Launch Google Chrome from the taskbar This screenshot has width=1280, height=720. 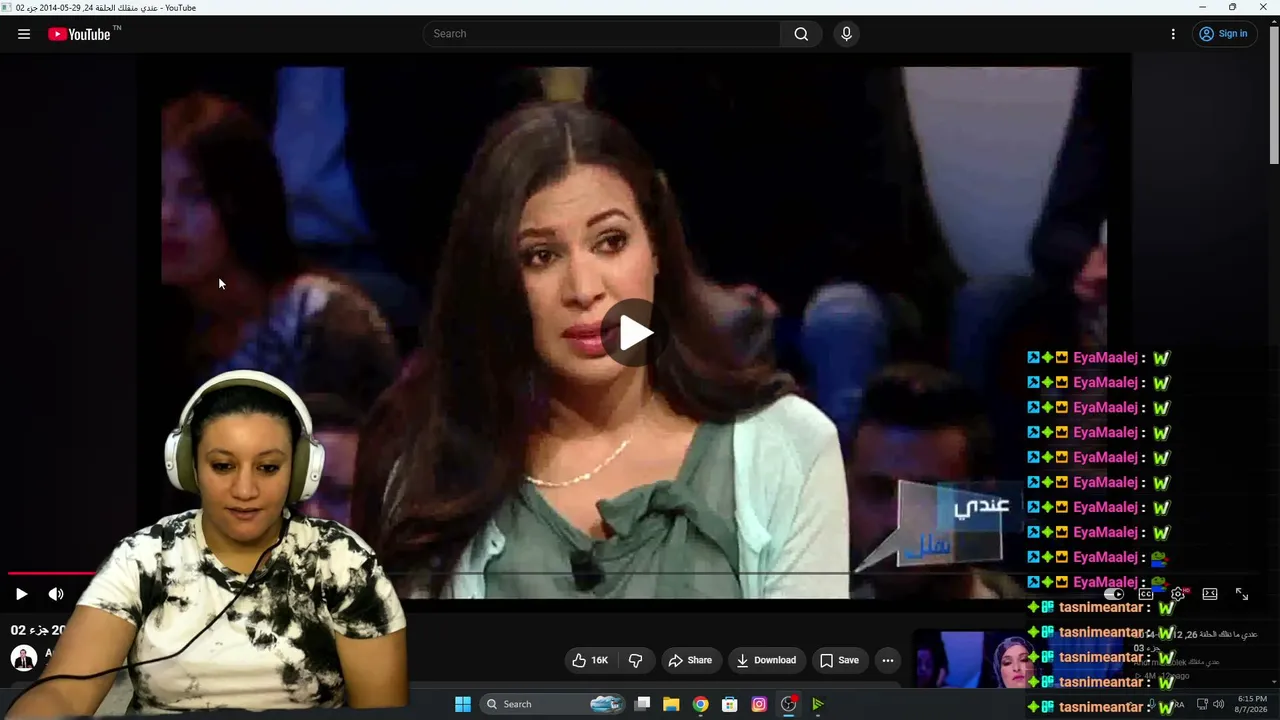[701, 704]
